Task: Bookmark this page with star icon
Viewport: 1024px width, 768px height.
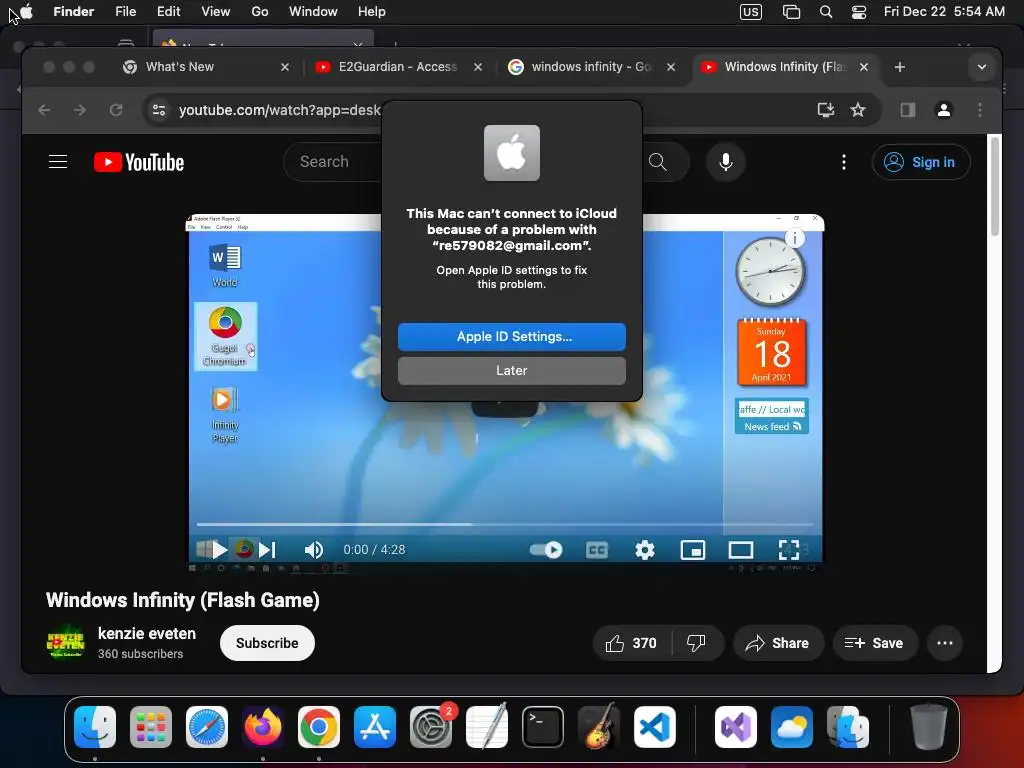Action: point(858,110)
